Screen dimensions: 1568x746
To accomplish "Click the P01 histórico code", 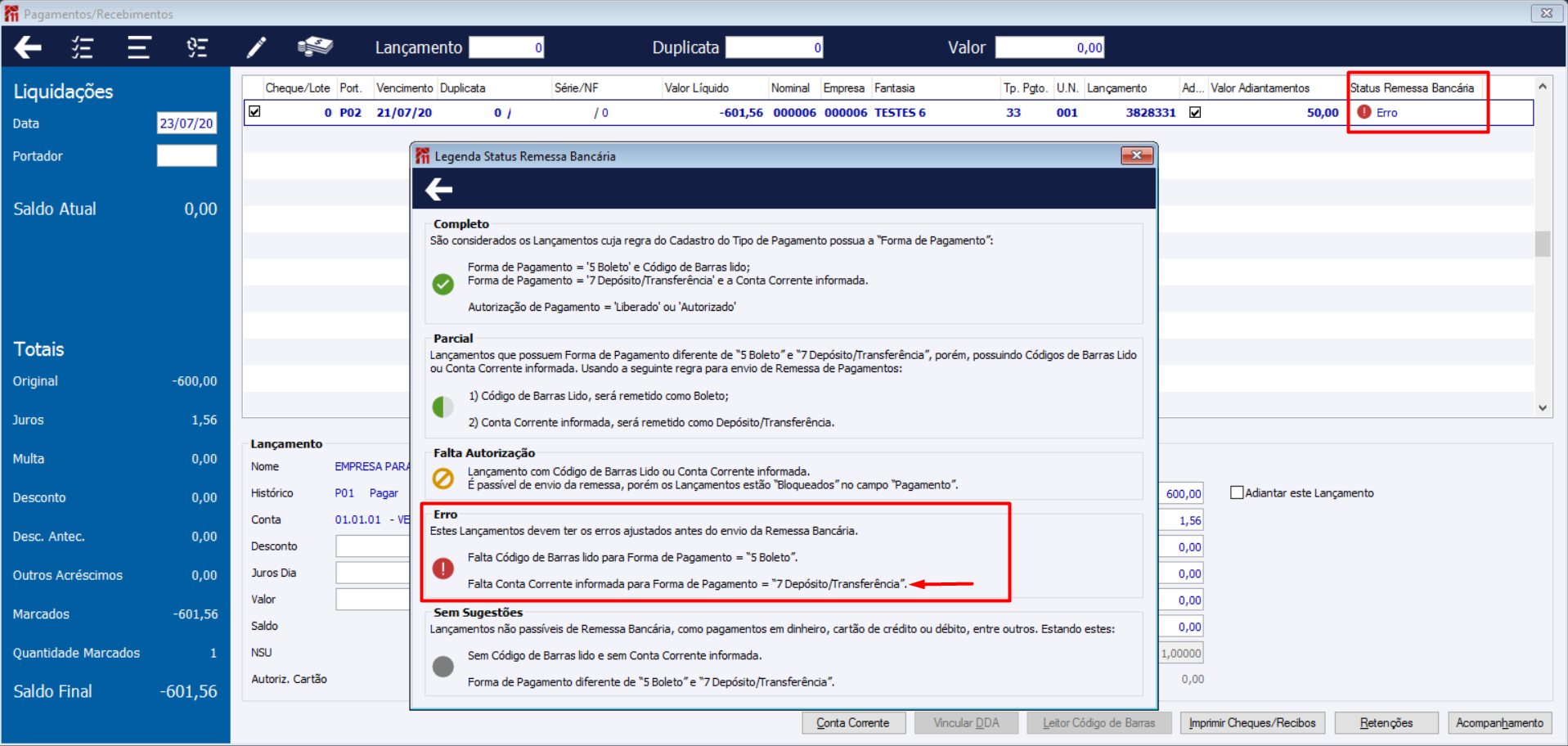I will click(x=344, y=493).
